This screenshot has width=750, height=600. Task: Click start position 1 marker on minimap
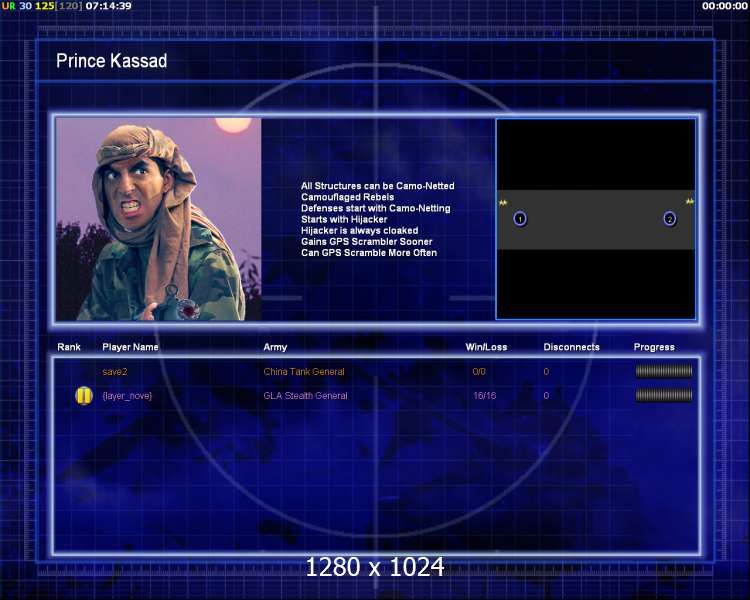pos(520,219)
